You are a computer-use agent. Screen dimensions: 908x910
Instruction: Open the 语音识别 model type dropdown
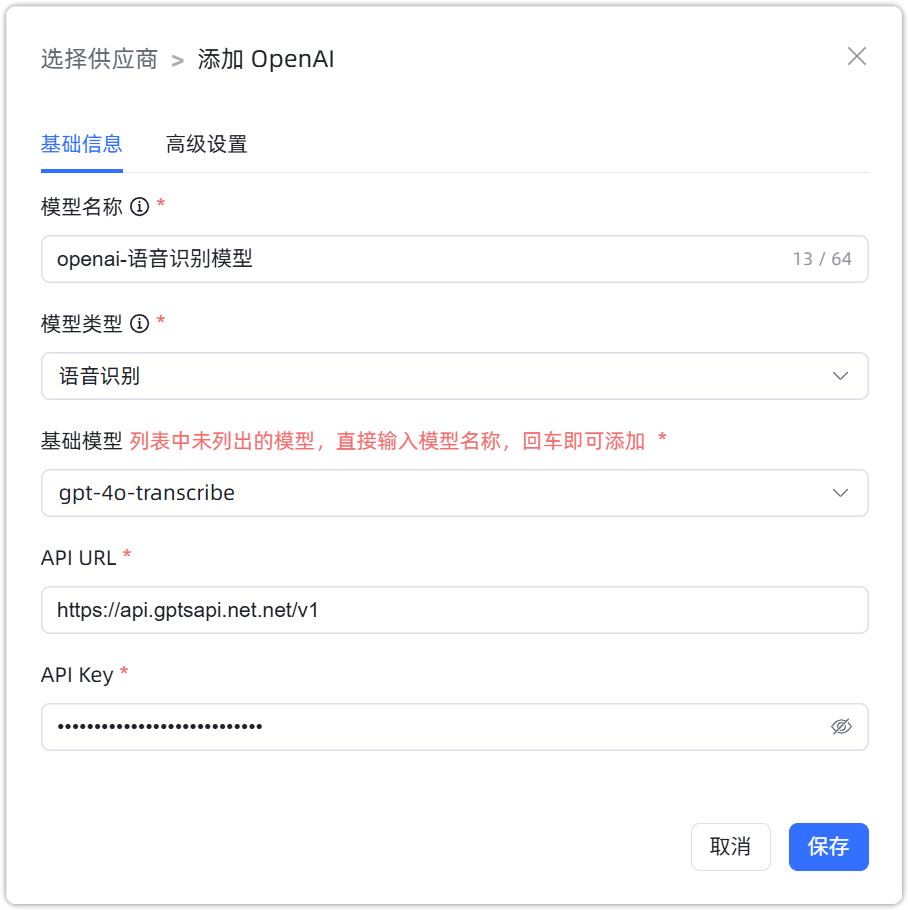[455, 376]
